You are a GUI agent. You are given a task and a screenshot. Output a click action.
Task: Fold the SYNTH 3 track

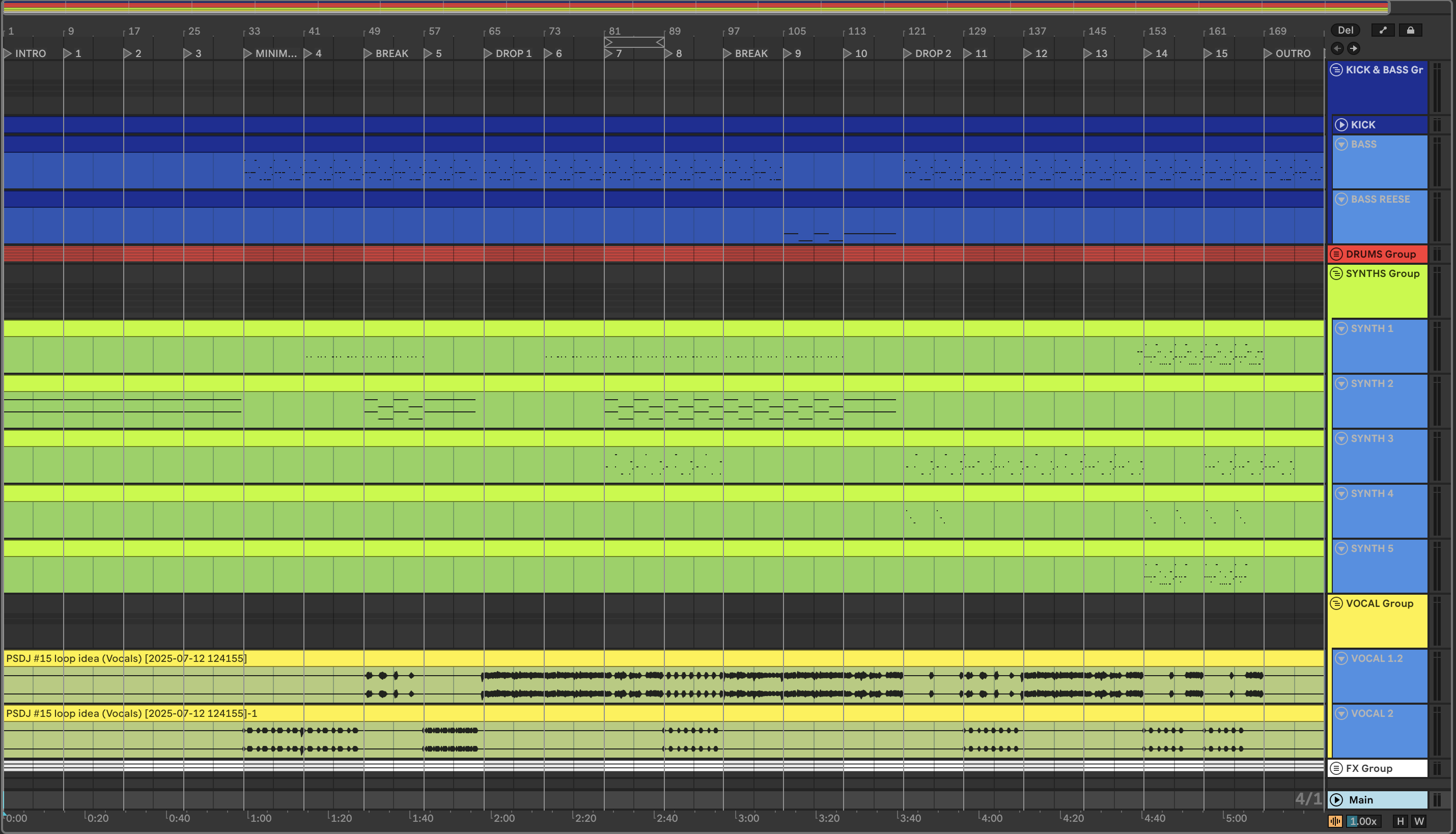click(1341, 439)
